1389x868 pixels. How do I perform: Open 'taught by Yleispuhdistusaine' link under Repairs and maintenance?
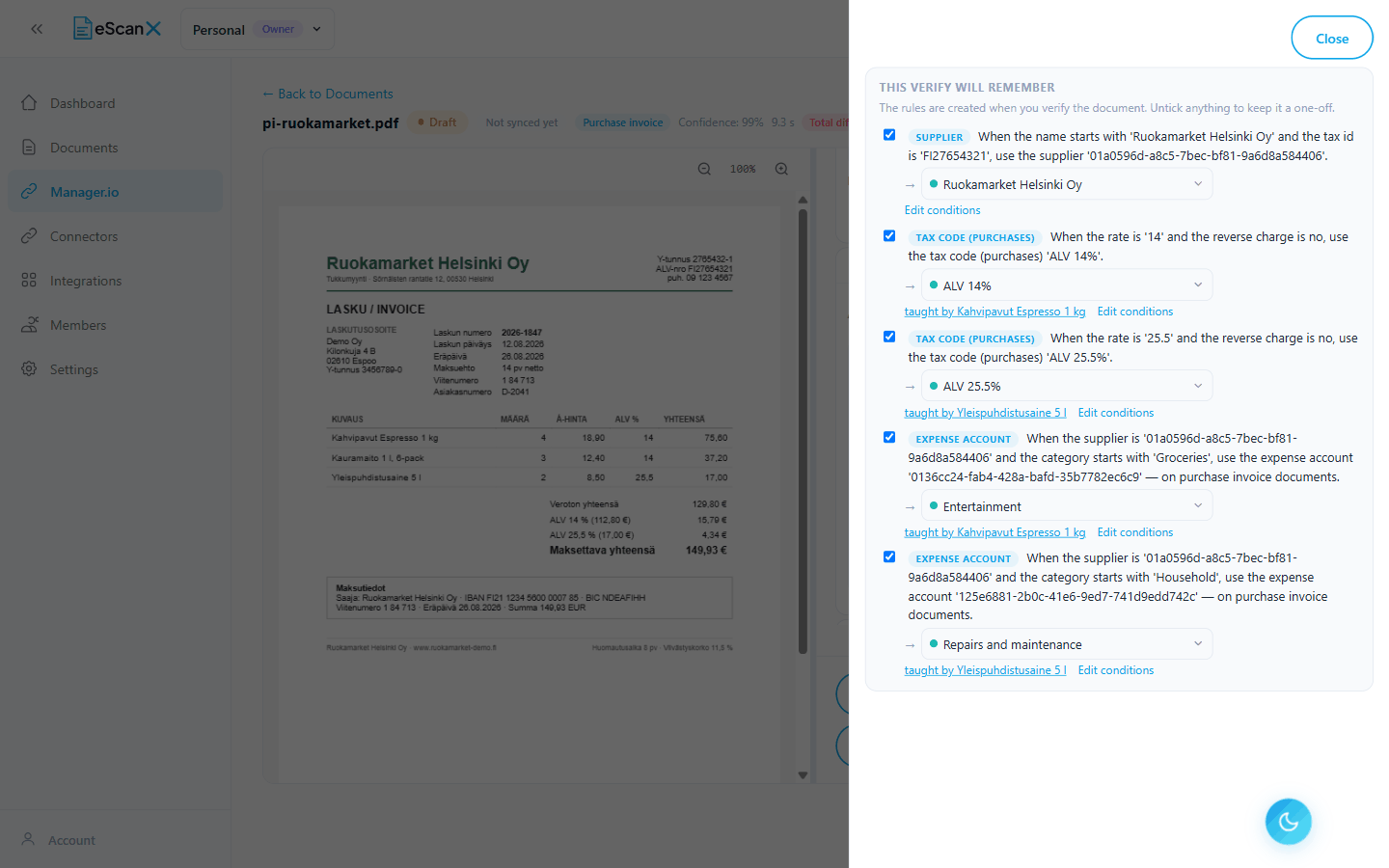tap(985, 670)
